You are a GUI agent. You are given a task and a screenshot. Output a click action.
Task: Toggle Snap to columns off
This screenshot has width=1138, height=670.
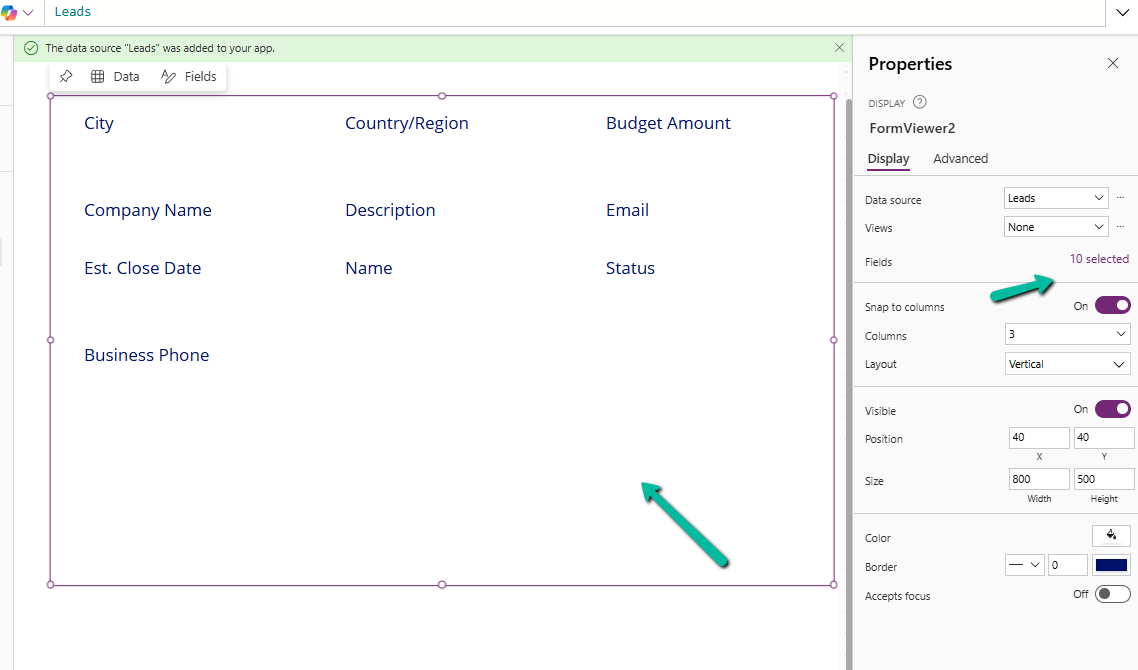point(1112,305)
